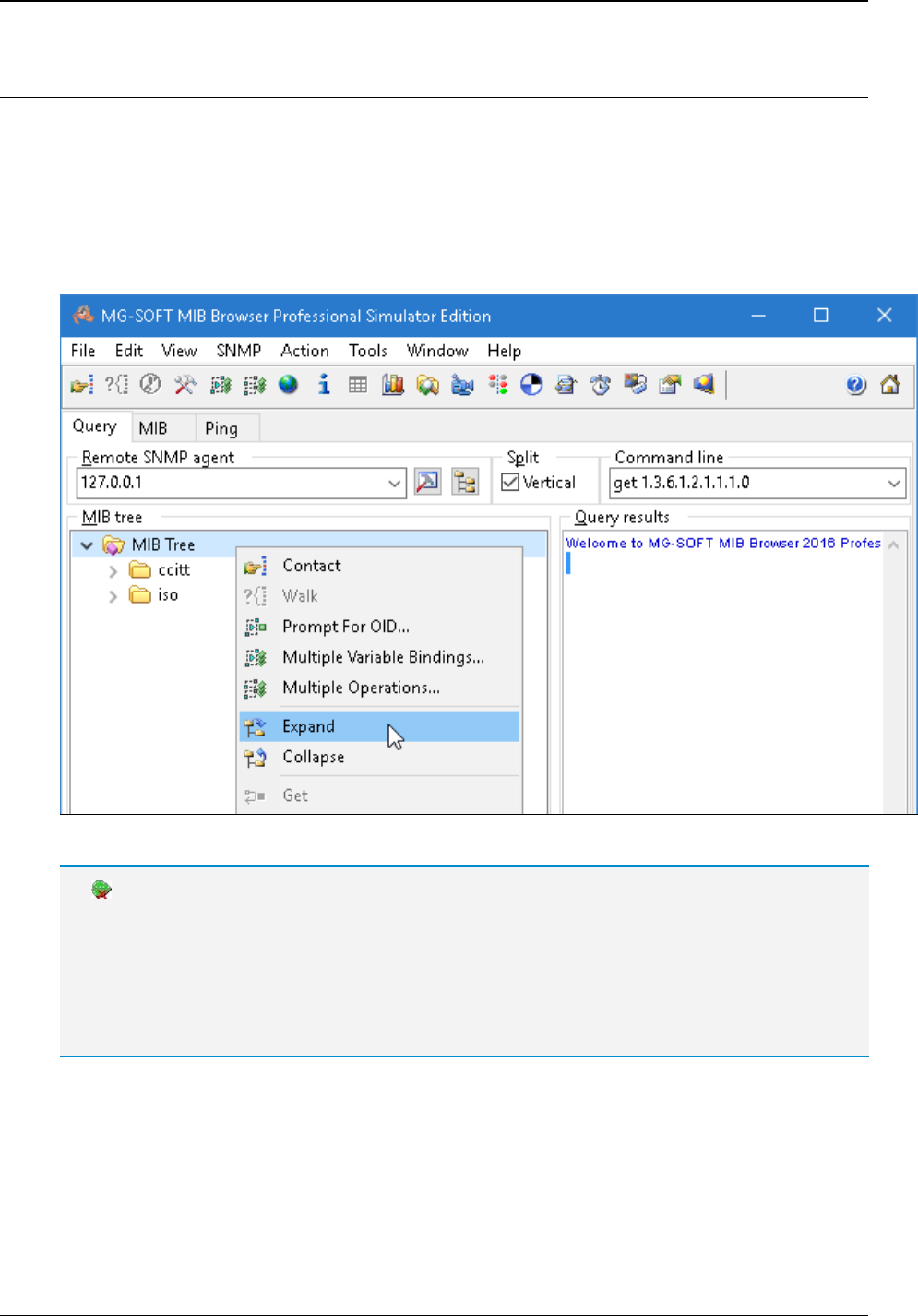
Task: Open help with the question mark icon
Action: (x=856, y=385)
